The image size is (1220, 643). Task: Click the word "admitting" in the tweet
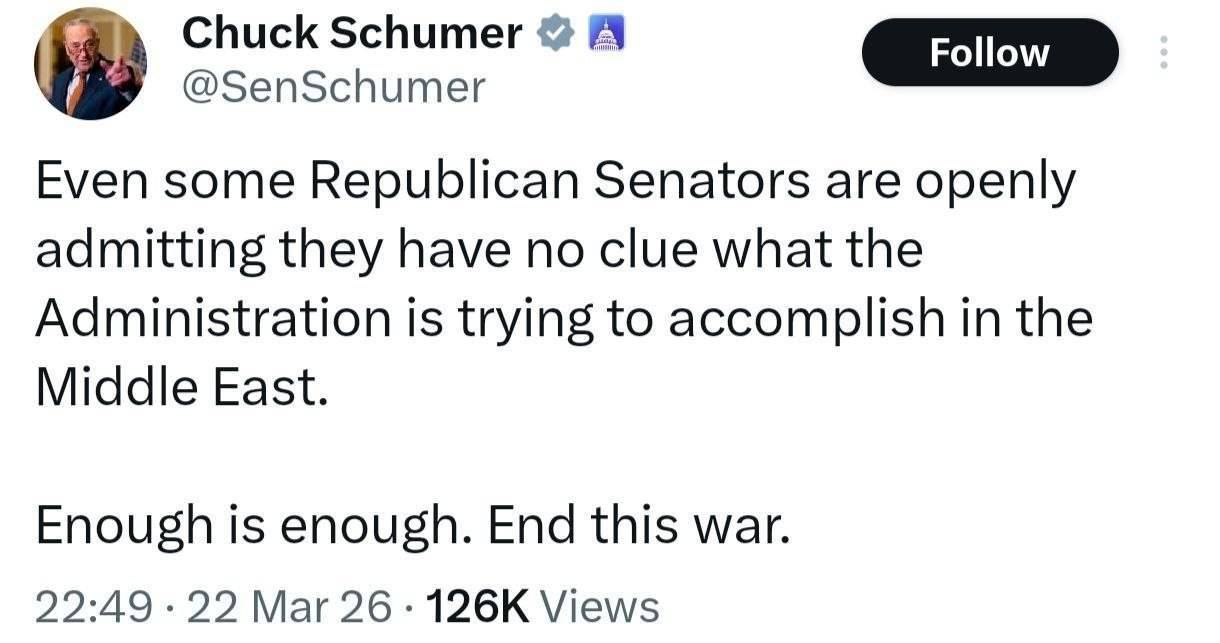150,250
